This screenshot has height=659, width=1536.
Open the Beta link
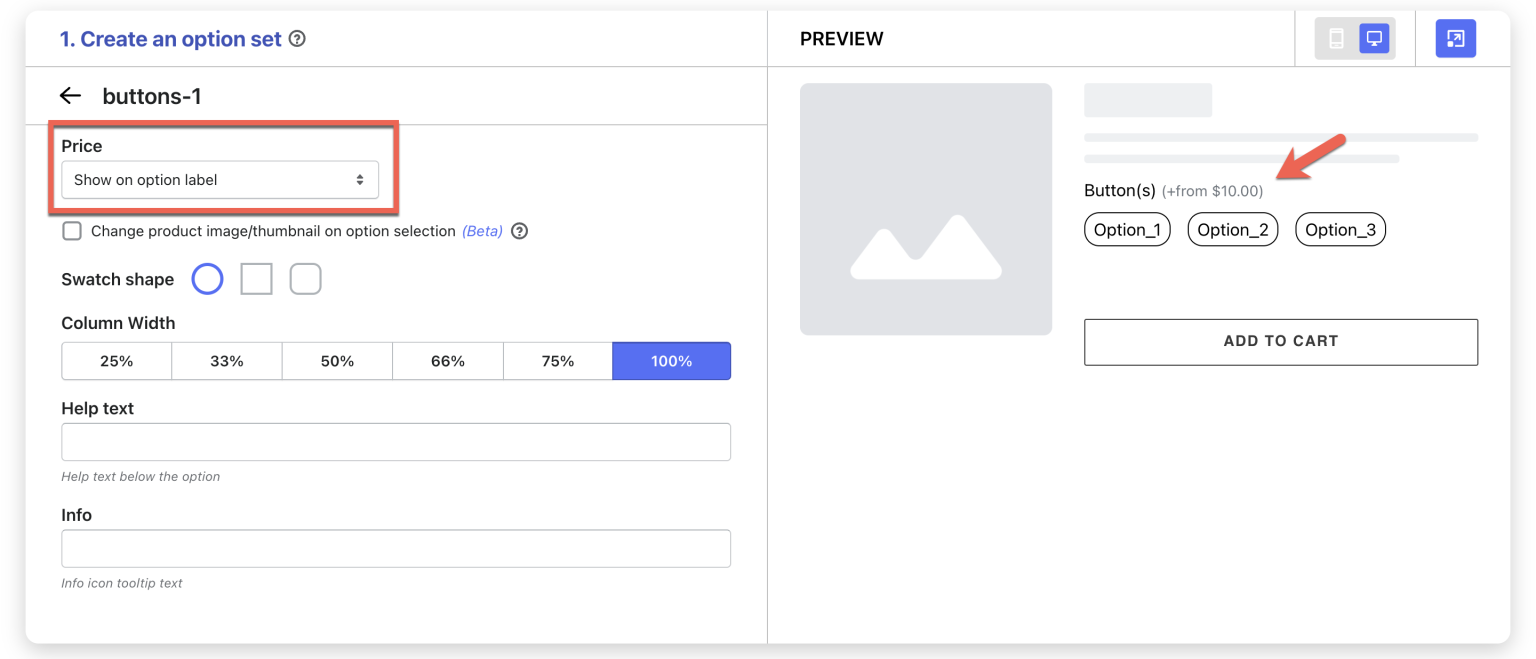click(x=482, y=231)
